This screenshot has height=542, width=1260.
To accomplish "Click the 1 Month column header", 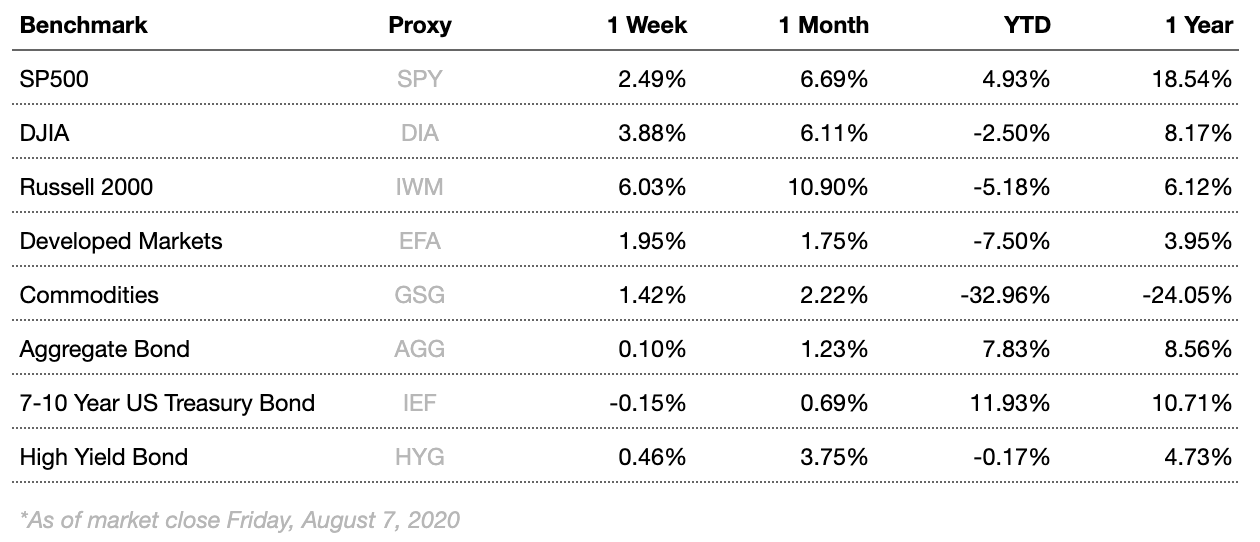I will (x=823, y=25).
